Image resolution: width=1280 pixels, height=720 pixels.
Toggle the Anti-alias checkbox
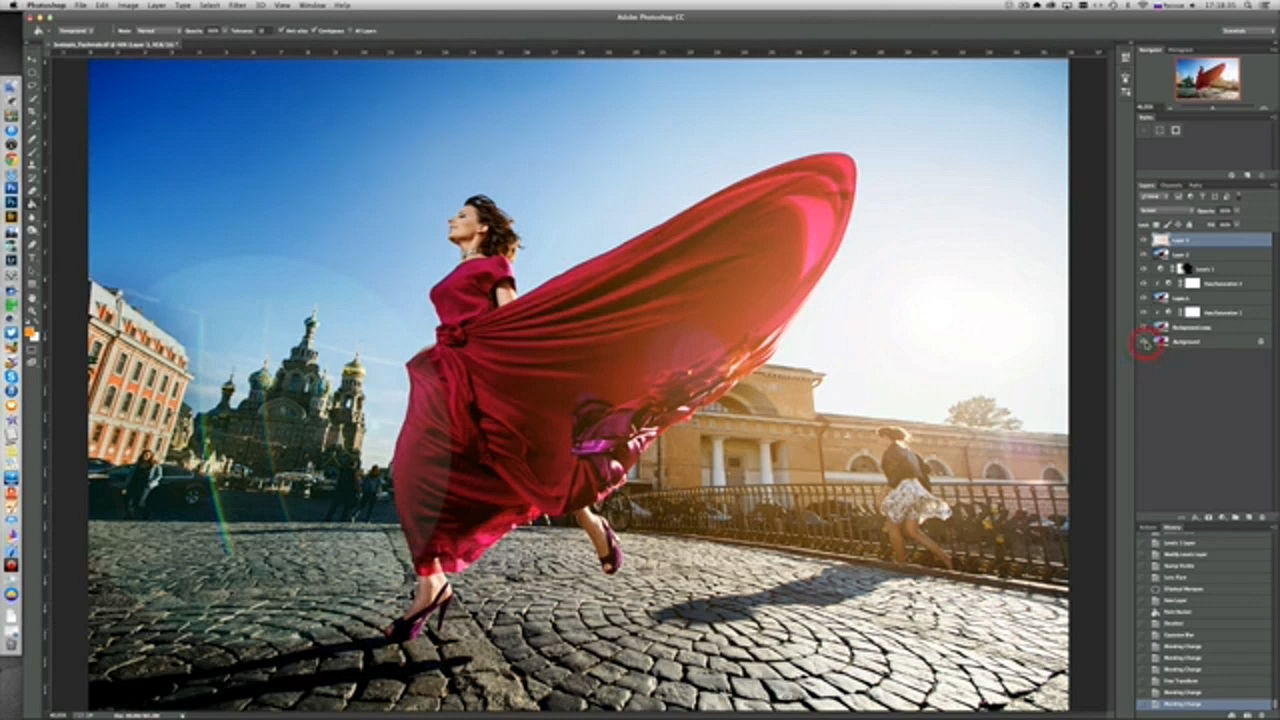point(281,31)
